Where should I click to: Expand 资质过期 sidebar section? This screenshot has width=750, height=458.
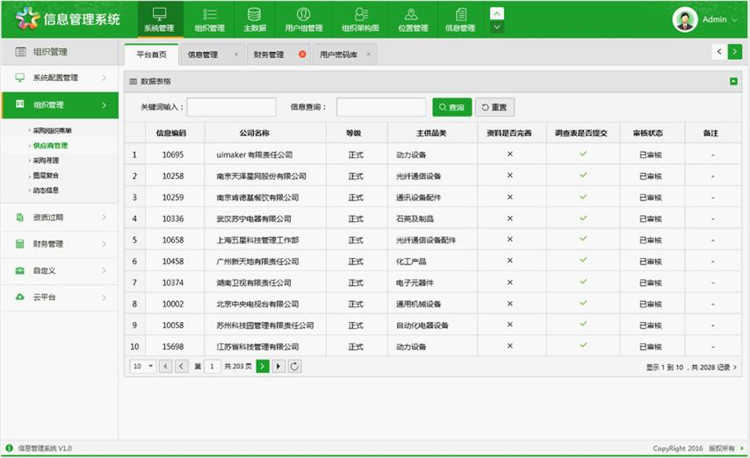coord(60,218)
